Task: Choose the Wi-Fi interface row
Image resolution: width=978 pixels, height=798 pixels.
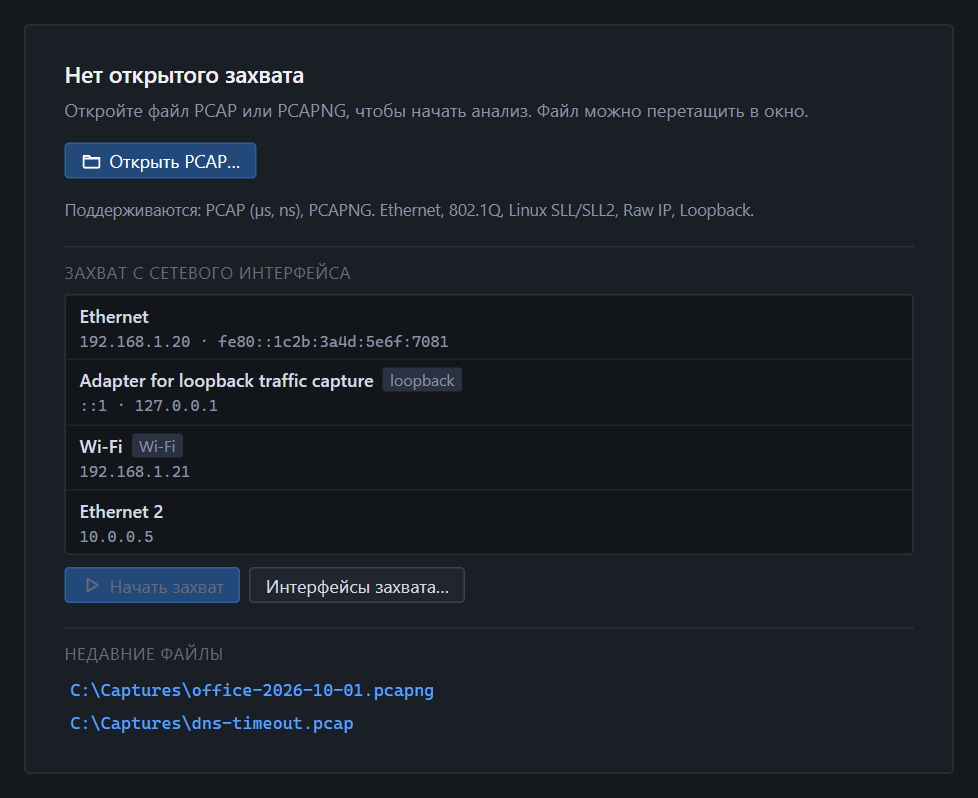Action: (489, 458)
